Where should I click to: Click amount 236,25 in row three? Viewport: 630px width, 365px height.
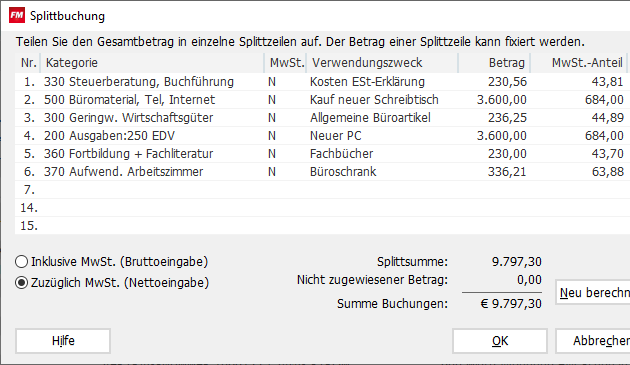[x=507, y=118]
